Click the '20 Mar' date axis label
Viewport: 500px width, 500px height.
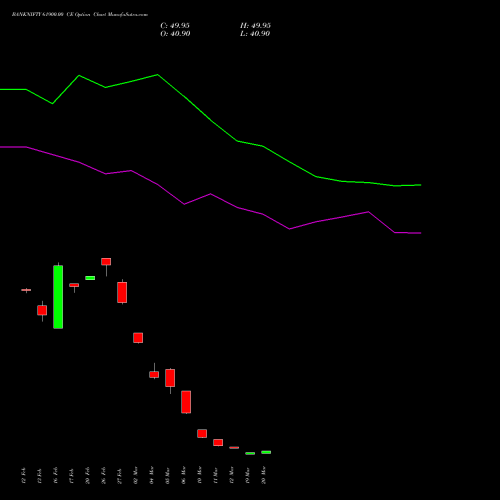(263, 475)
